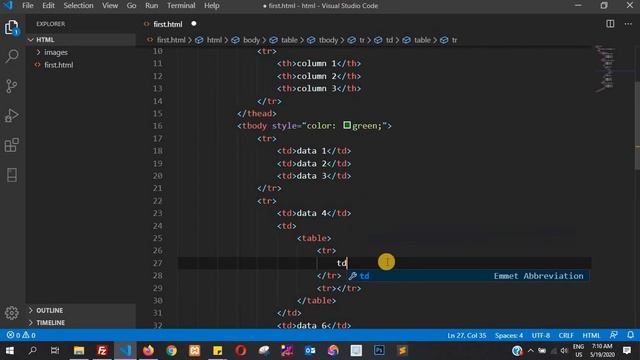
Task: Click UTF-8 encoding in status bar
Action: click(540, 336)
